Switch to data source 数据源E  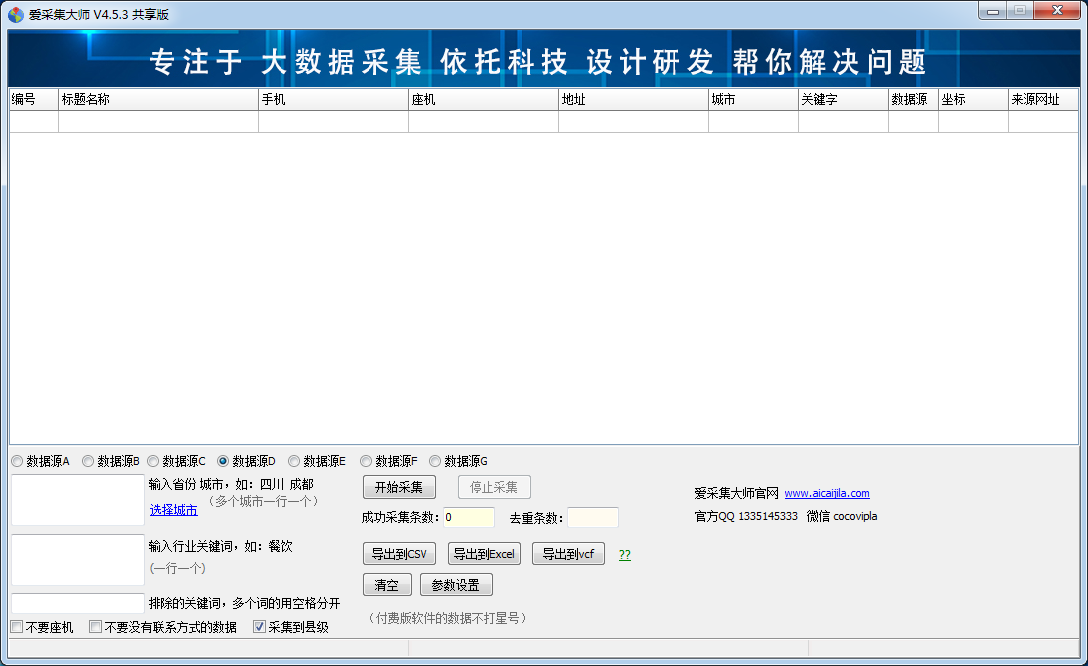point(293,461)
